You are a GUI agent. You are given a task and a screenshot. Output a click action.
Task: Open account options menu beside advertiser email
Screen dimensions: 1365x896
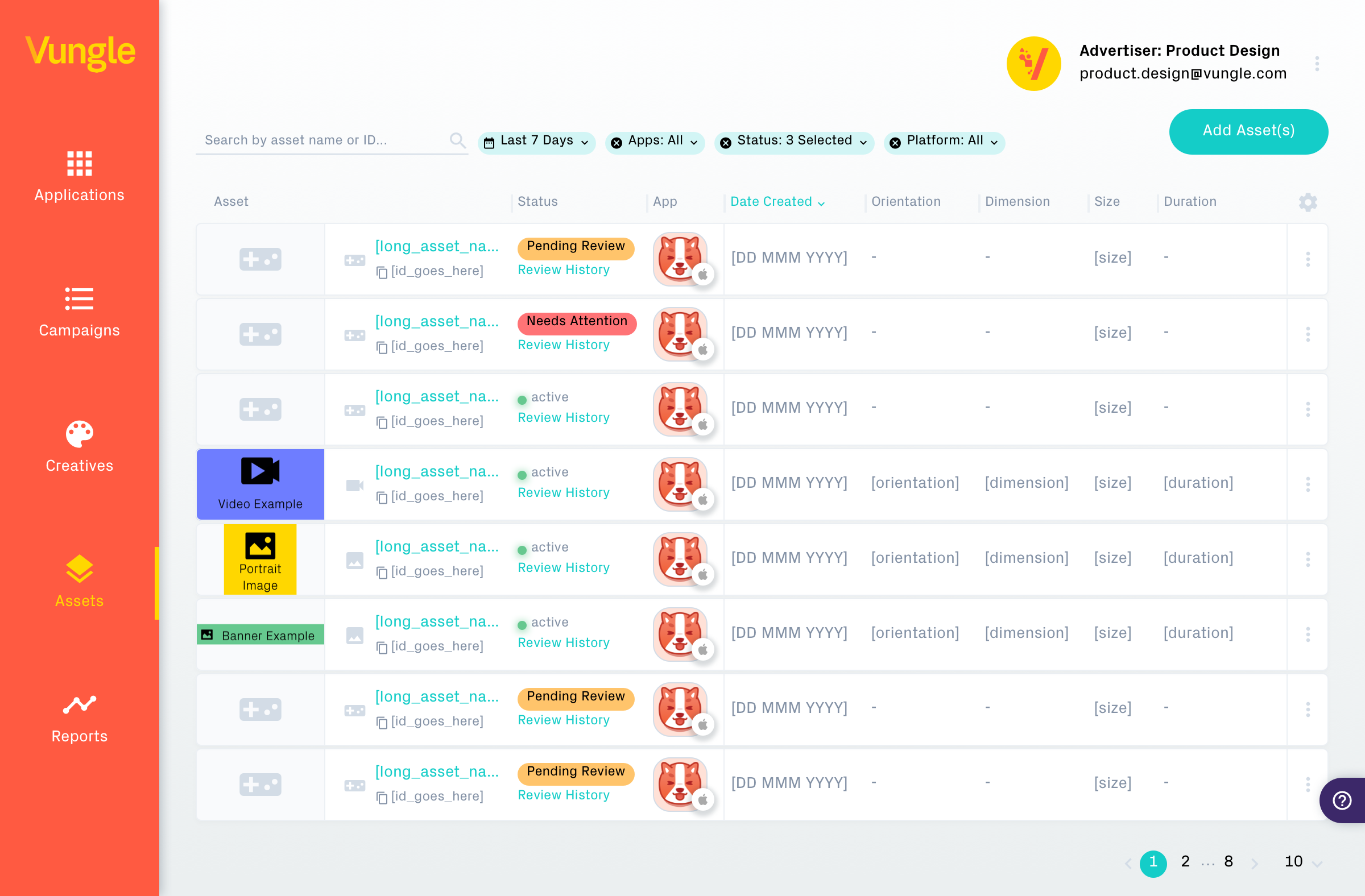[1317, 64]
